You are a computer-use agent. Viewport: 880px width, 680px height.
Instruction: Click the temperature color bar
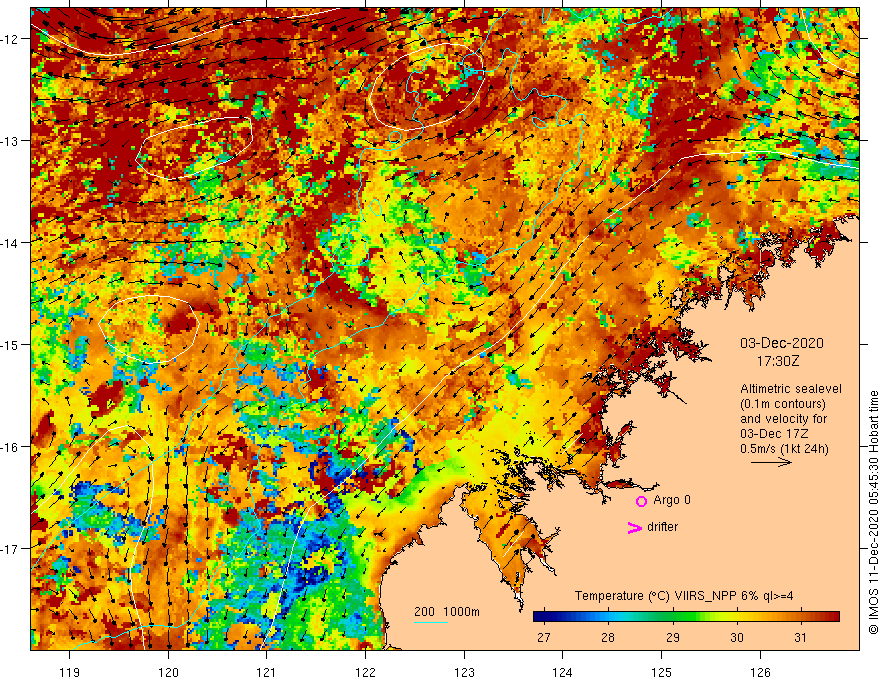point(686,617)
